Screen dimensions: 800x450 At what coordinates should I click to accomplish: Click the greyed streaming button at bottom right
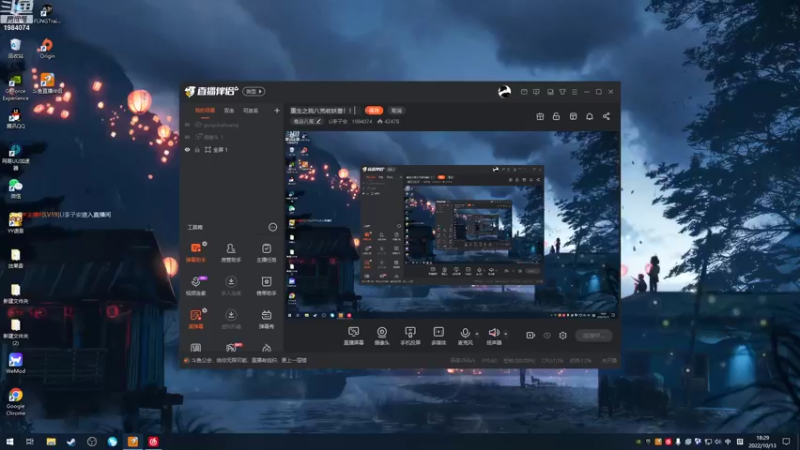[x=594, y=335]
